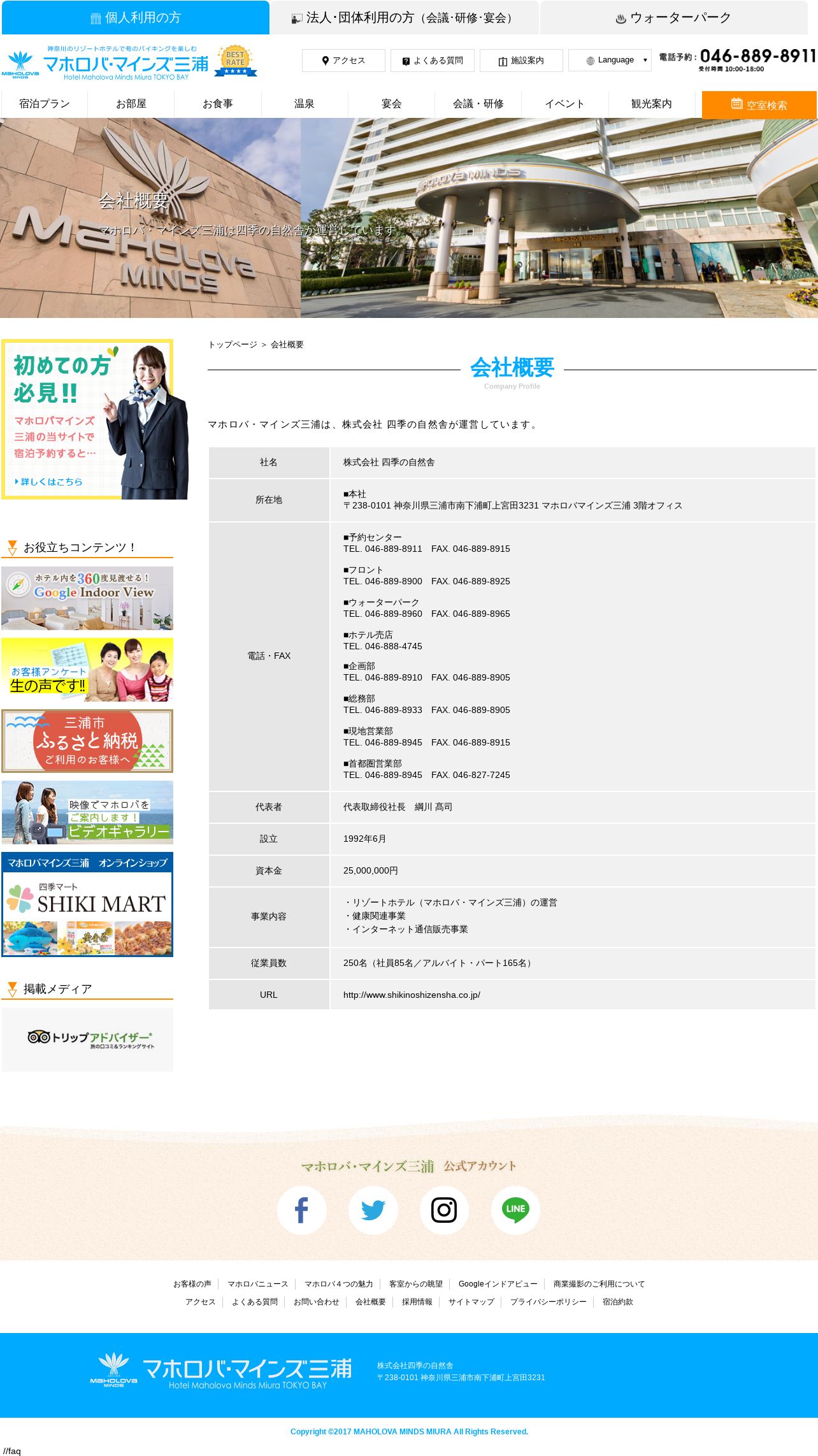The width and height of the screenshot is (818, 1456).
Task: Follow the トップページ breadcrumb link
Action: point(233,345)
